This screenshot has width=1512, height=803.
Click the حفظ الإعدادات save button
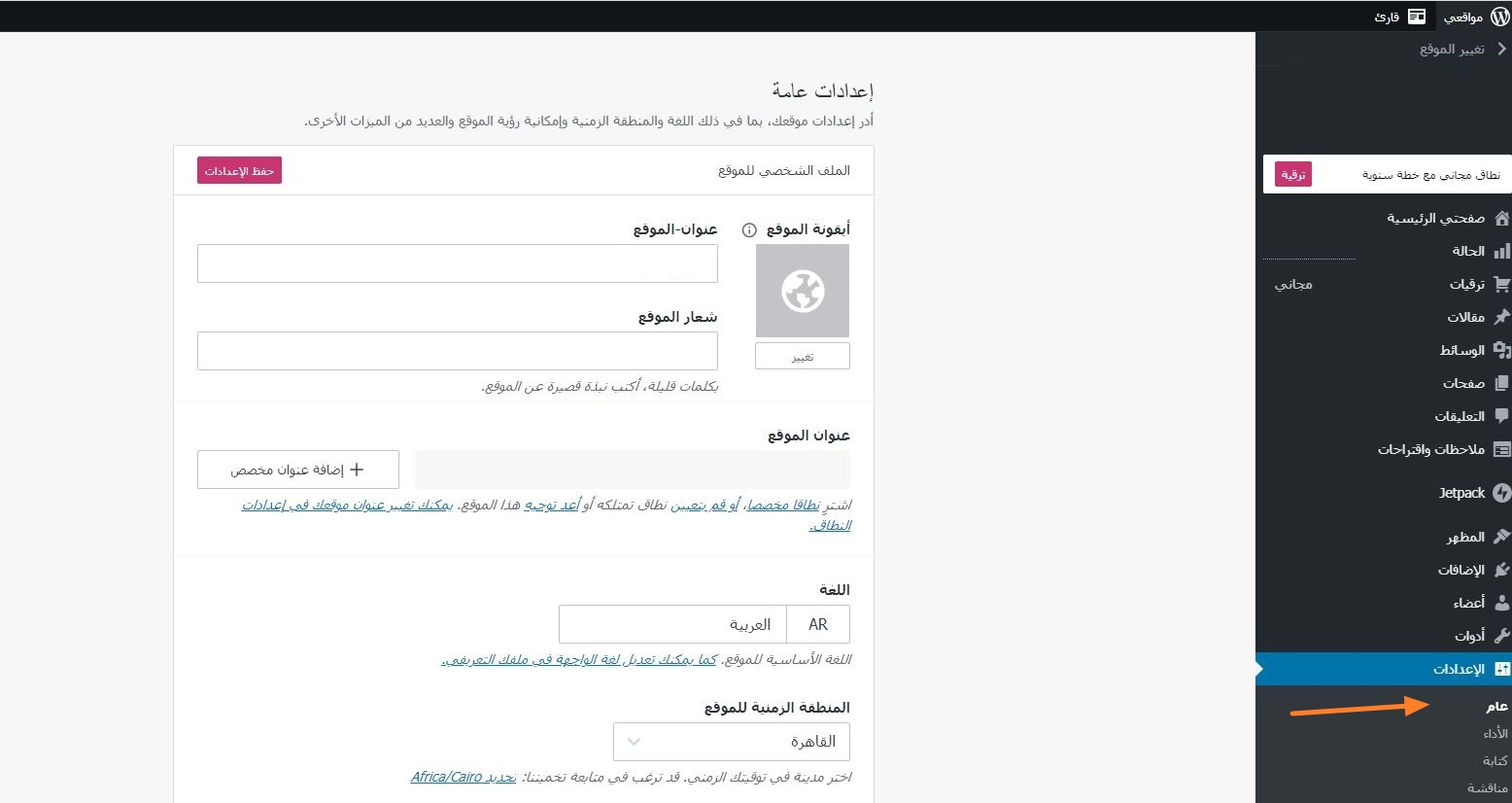239,171
